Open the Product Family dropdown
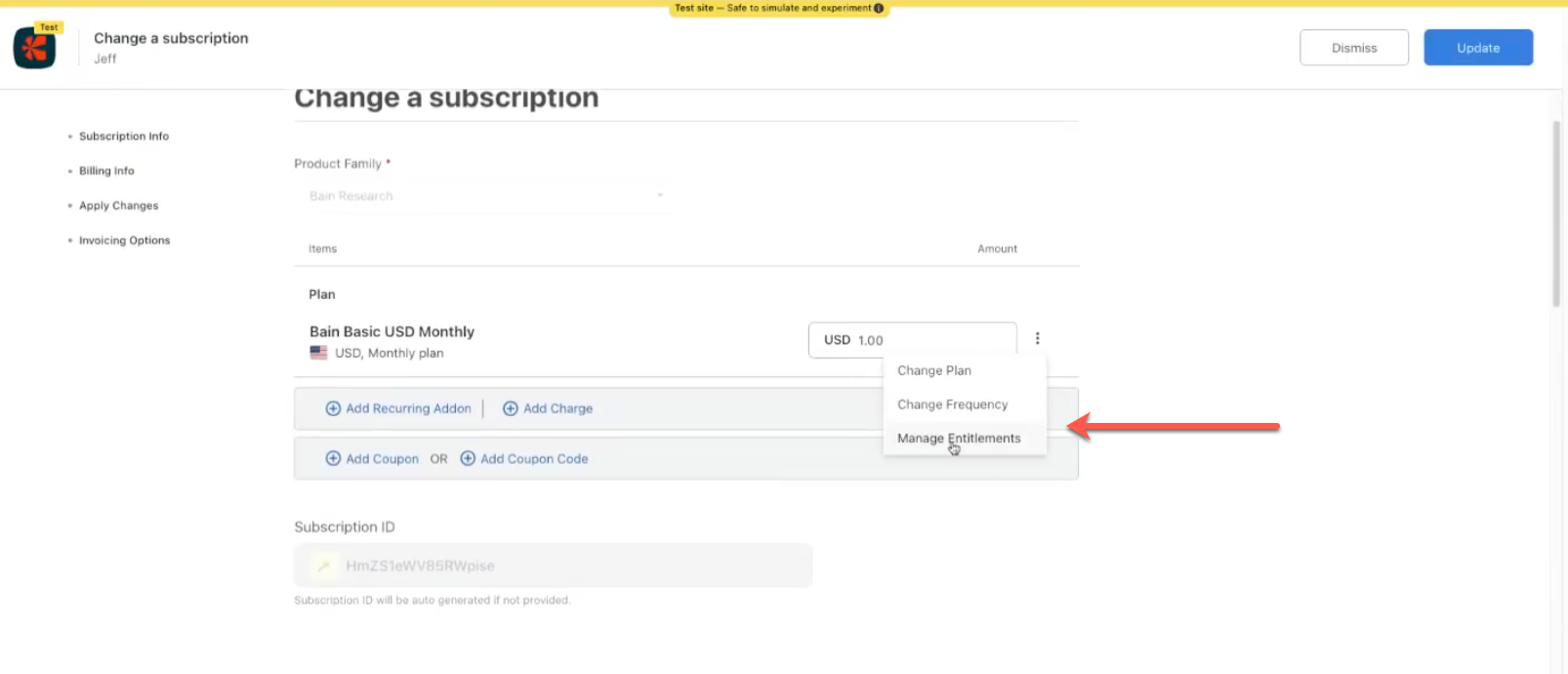 [485, 196]
